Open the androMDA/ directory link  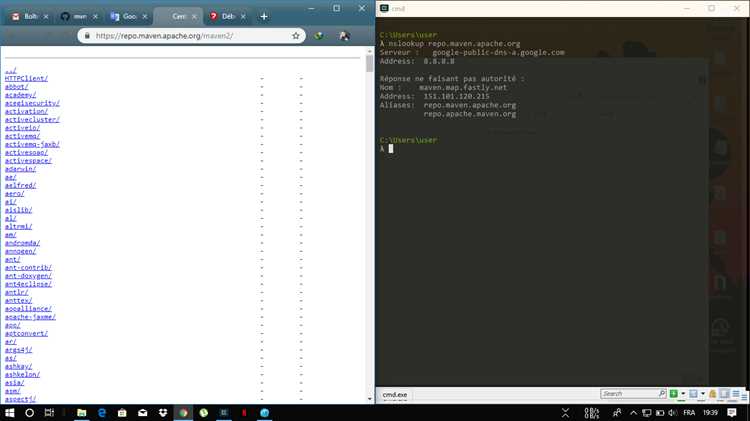pyautogui.click(x=22, y=243)
